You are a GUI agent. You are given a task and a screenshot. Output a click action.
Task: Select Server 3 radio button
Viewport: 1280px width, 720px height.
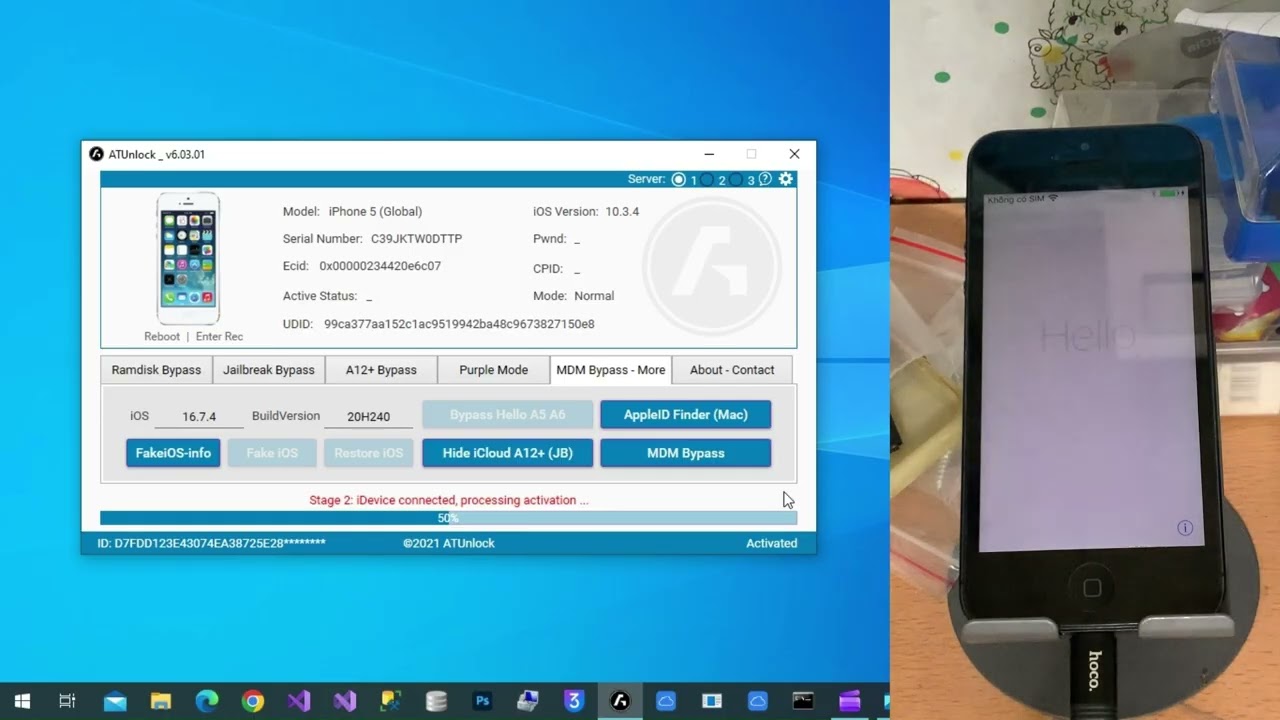pos(736,180)
